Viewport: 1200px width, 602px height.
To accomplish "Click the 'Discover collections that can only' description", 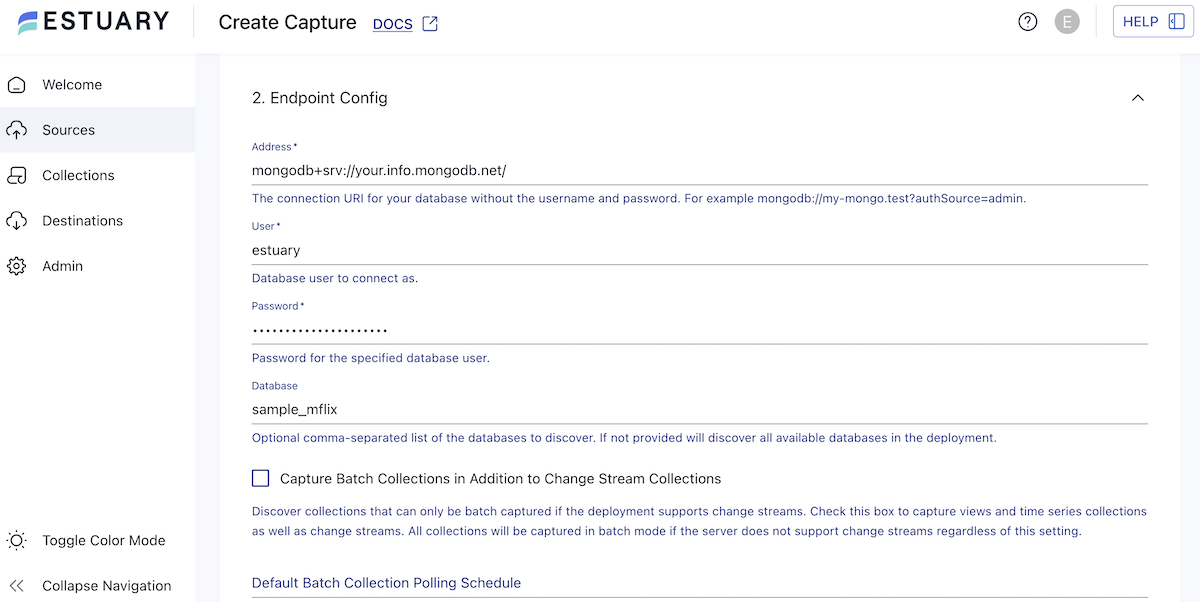I will click(x=699, y=521).
